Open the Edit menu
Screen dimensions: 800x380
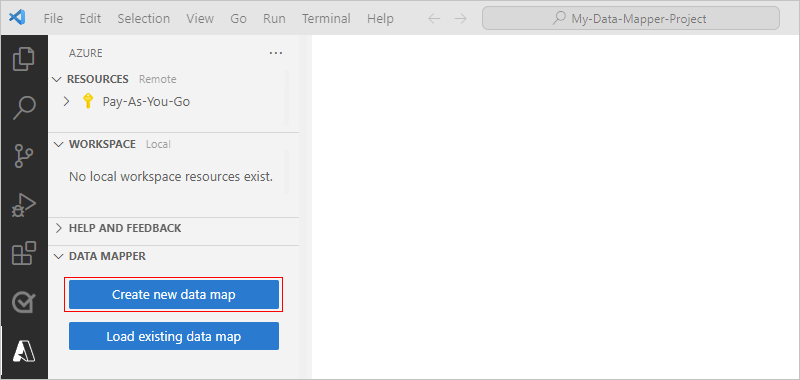[x=90, y=19]
